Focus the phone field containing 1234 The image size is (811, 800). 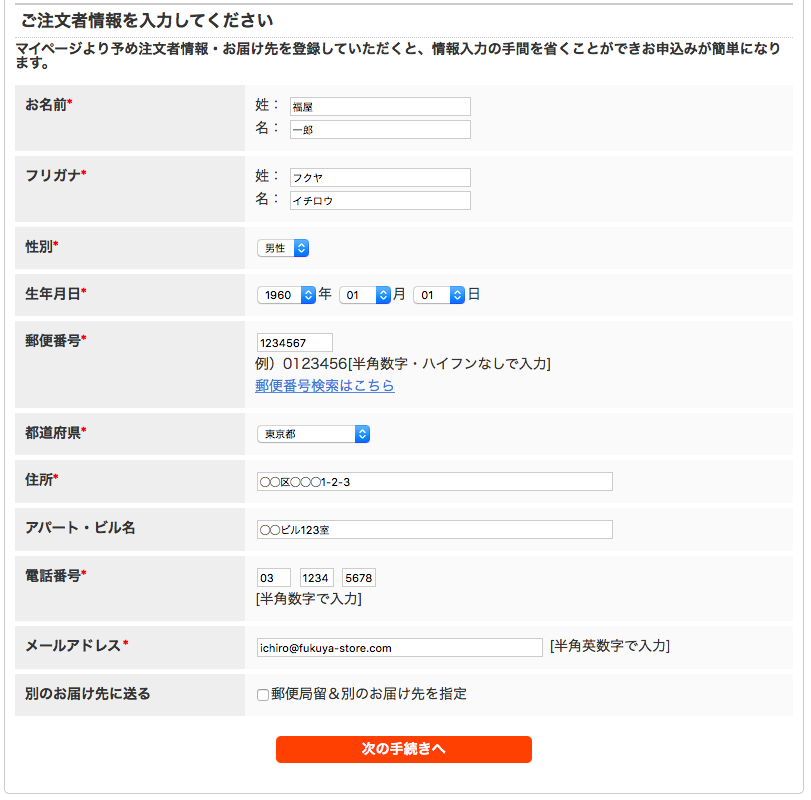(x=317, y=578)
